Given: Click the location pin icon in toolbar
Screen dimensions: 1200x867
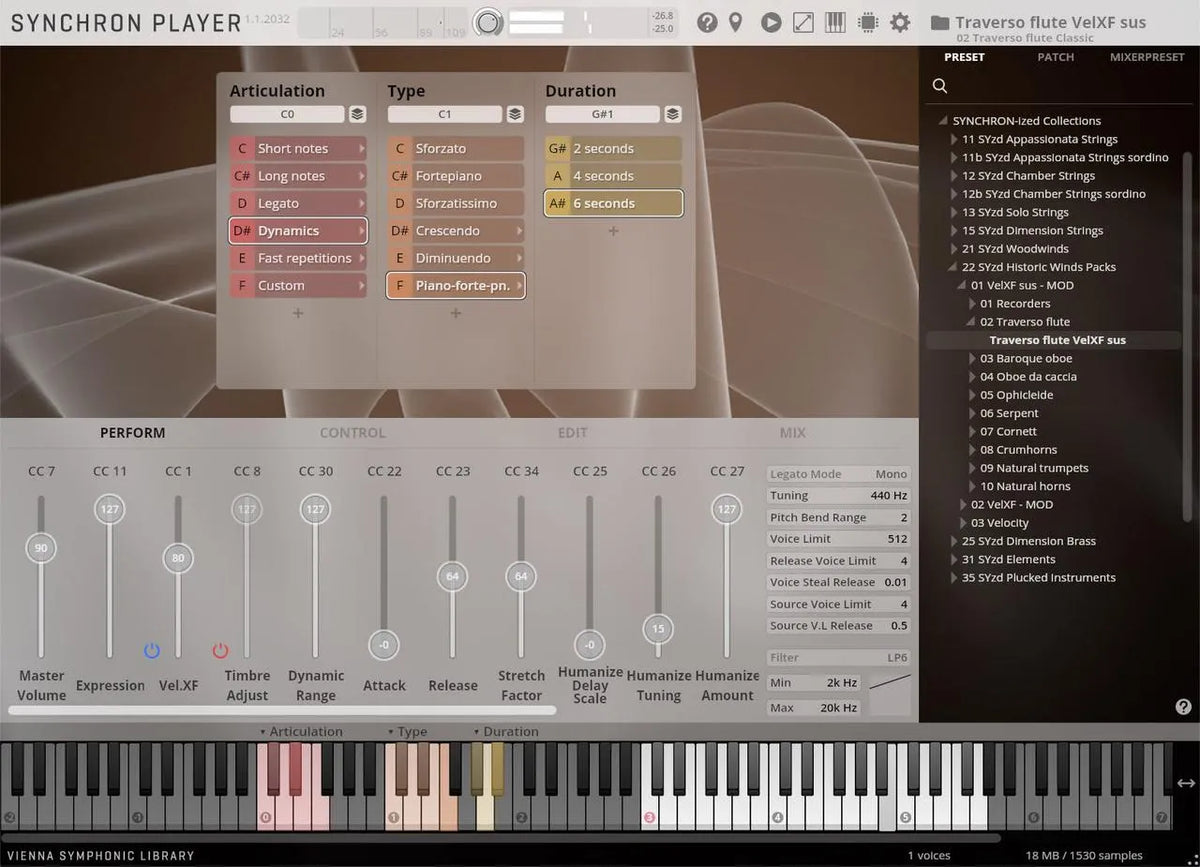Looking at the screenshot, I should 736,22.
